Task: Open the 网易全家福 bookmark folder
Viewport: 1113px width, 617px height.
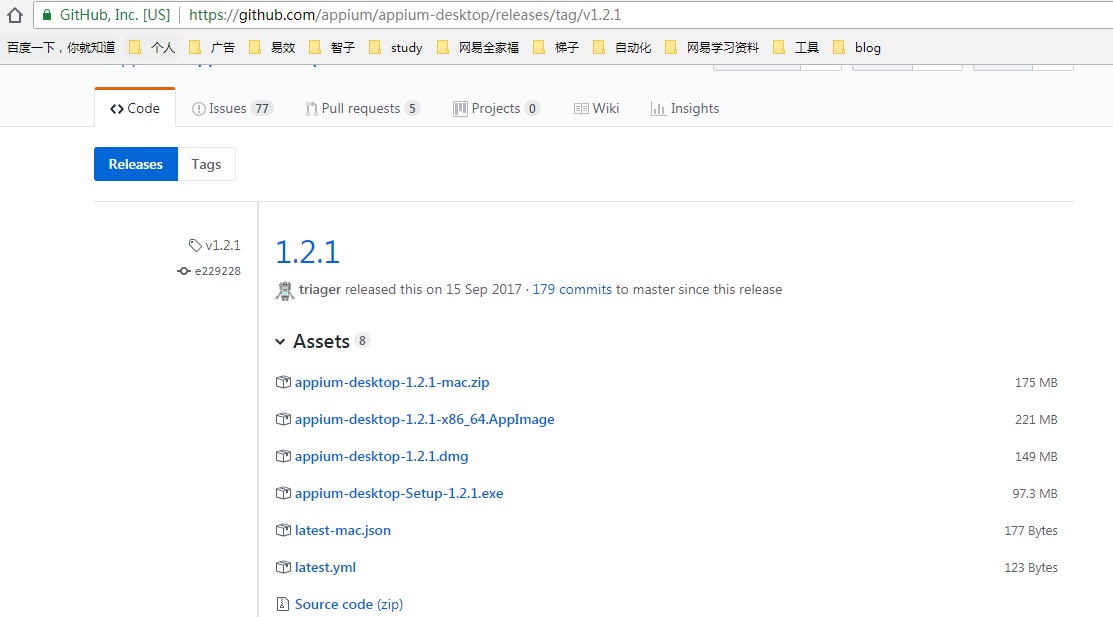Action: click(478, 48)
